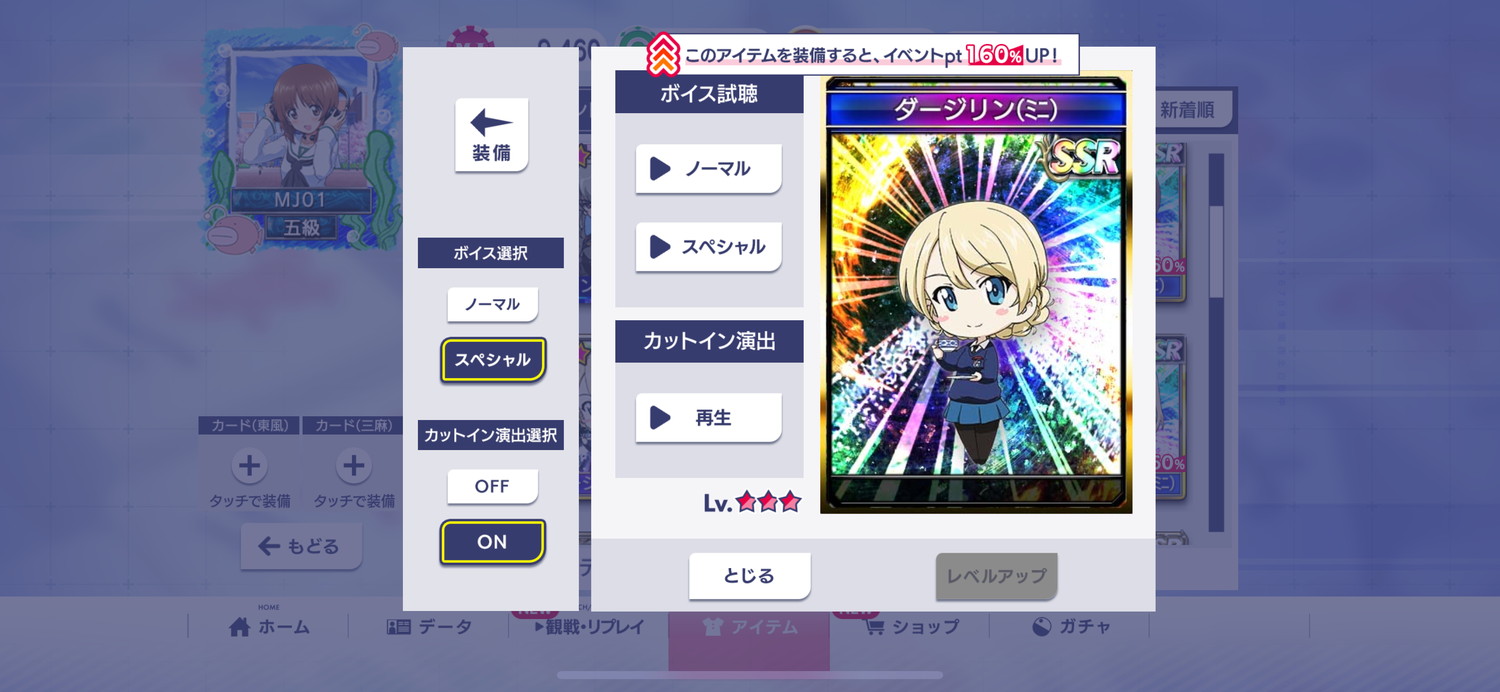Select スペシャル under ボイス選択
Image resolution: width=1500 pixels, height=692 pixels.
tap(493, 360)
